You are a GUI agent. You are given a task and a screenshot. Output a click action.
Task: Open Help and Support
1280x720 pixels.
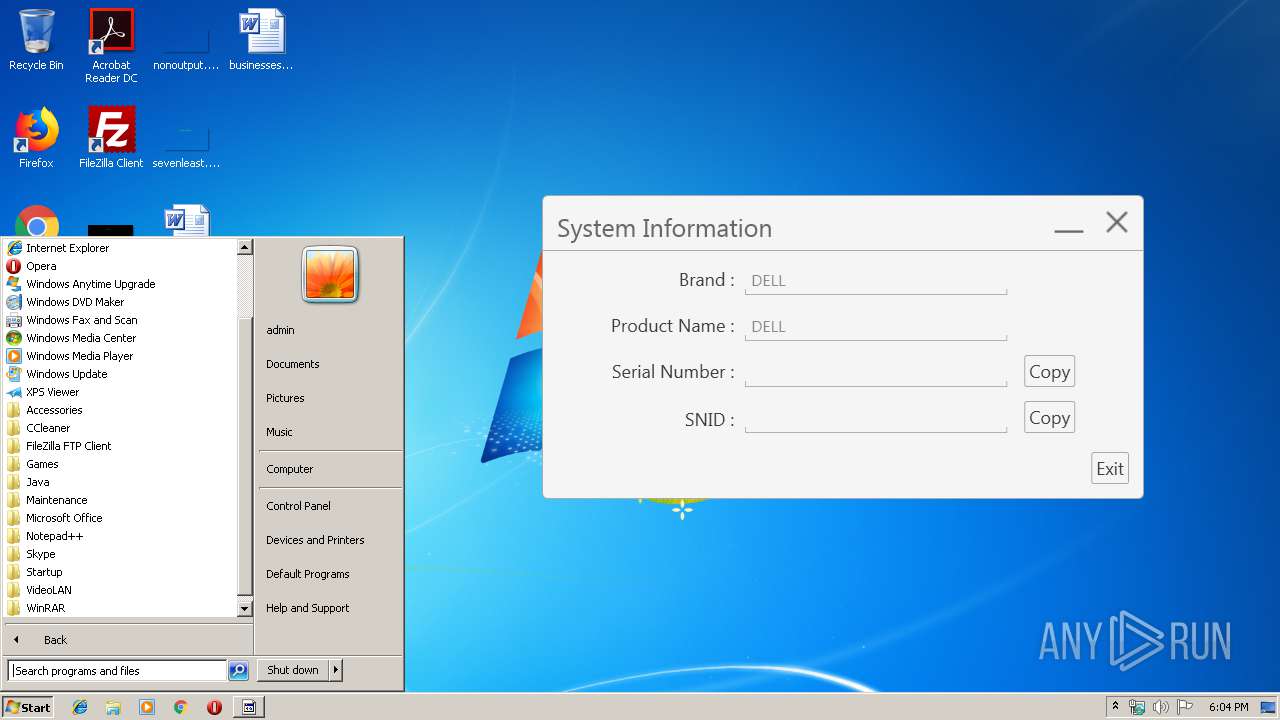click(x=308, y=608)
